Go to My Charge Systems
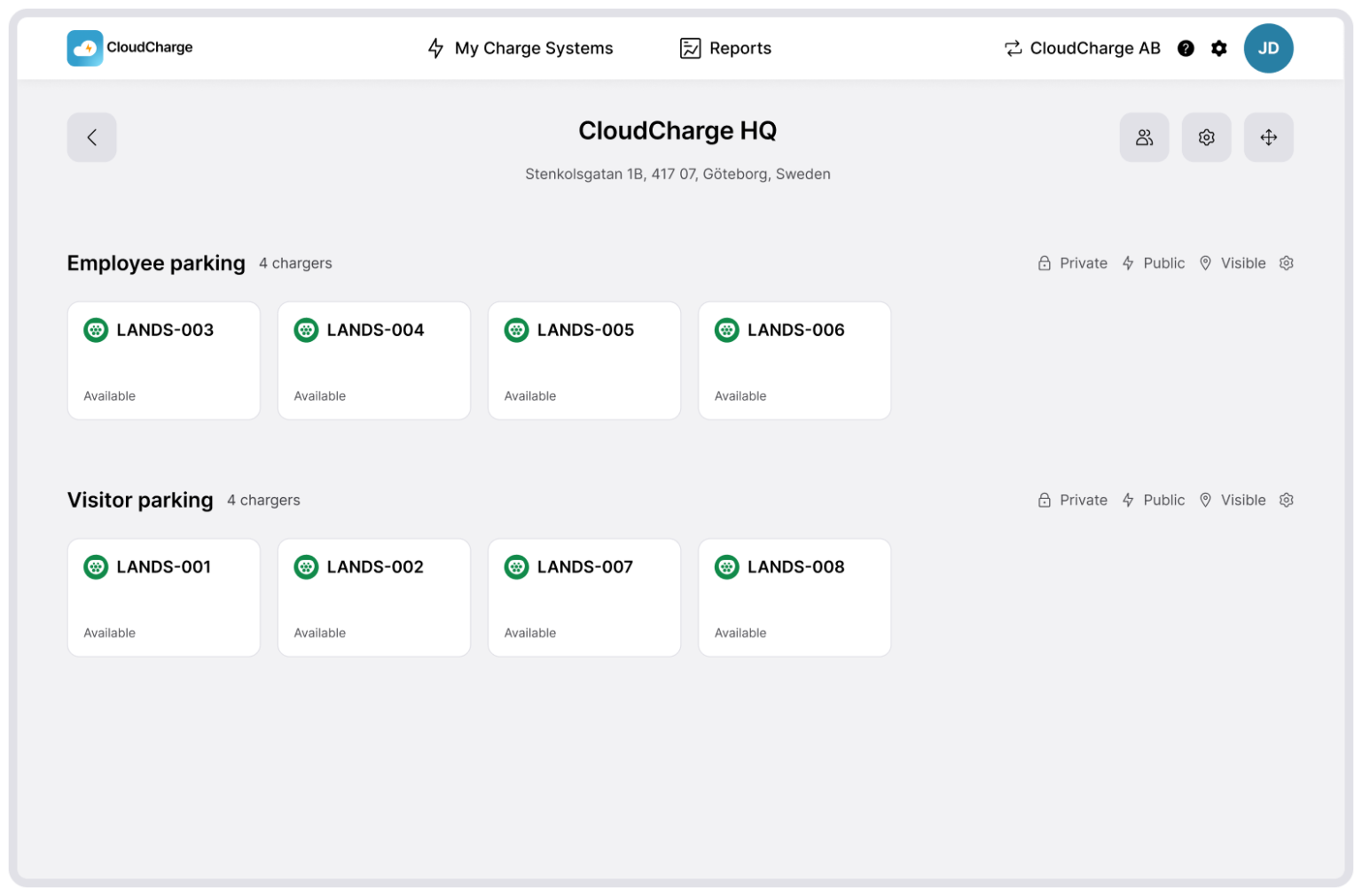Viewport: 1362px width, 896px height. point(520,48)
